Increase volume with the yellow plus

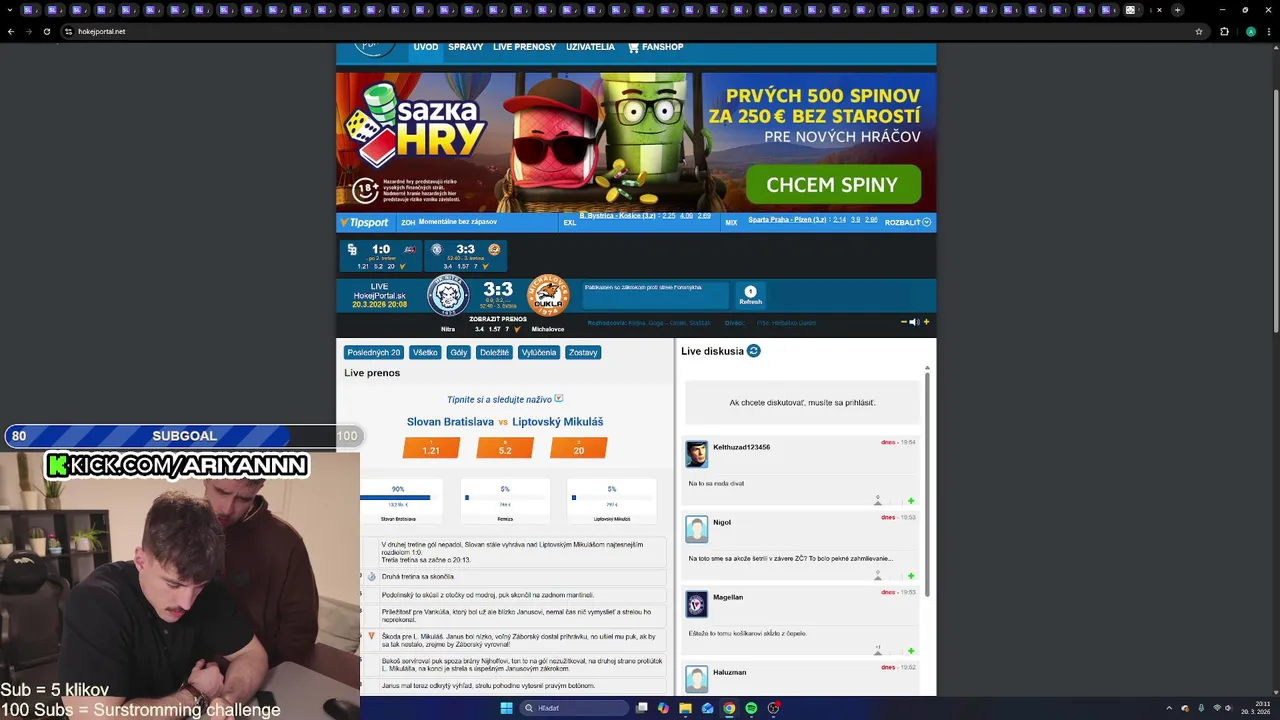point(926,322)
